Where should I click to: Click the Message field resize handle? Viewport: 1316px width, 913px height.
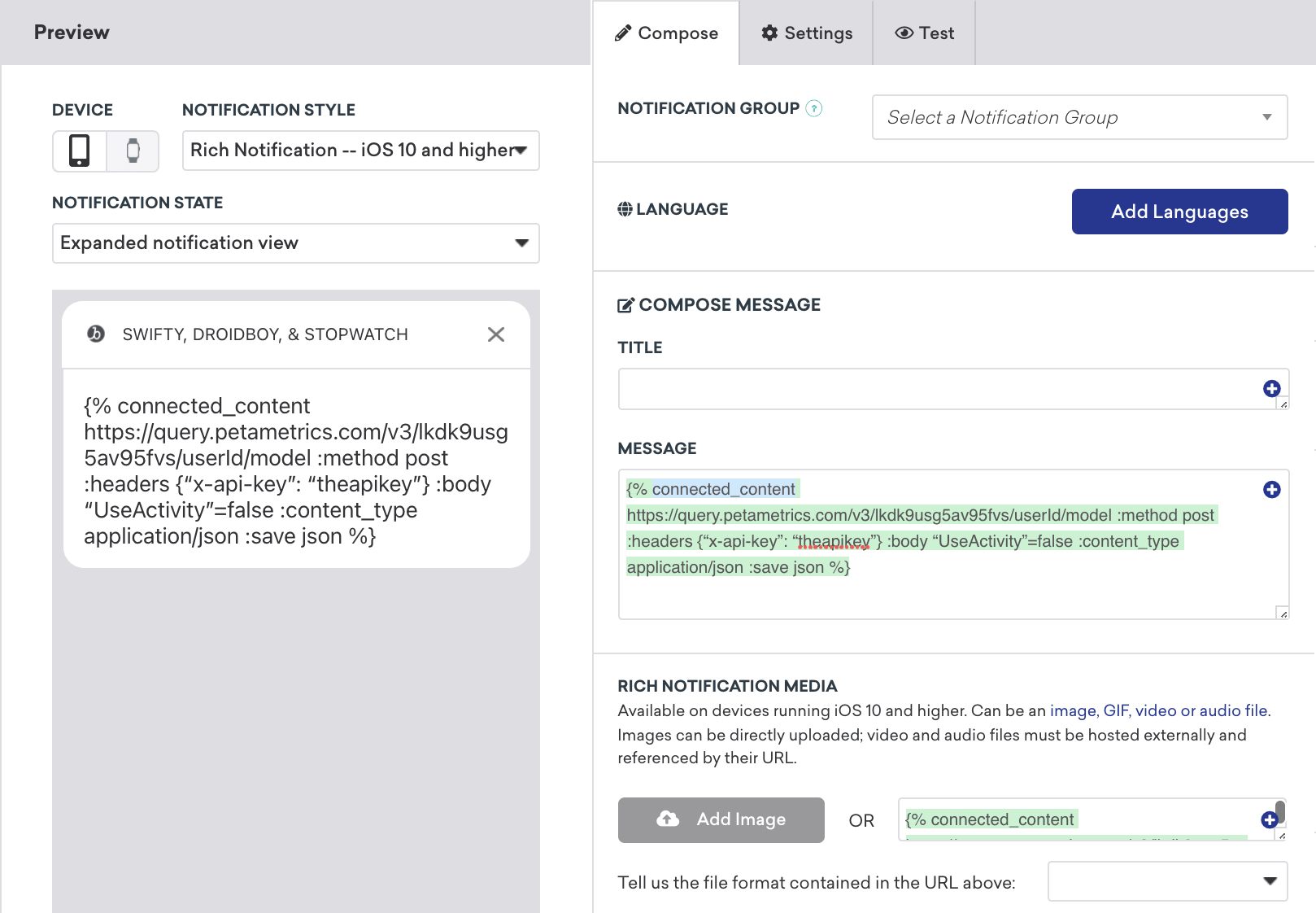point(1283,614)
